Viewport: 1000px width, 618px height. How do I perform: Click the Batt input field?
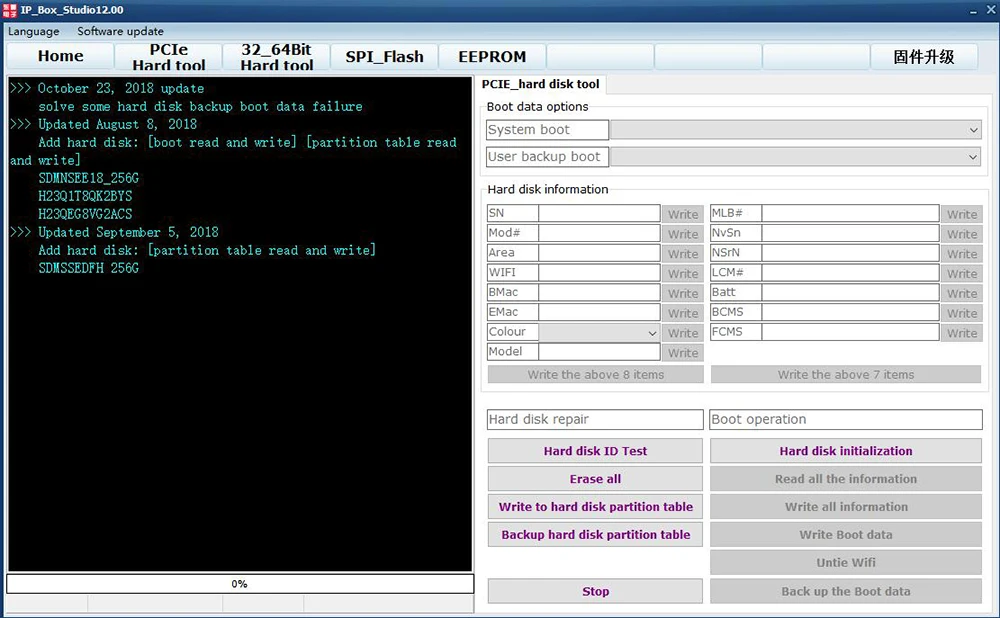(x=850, y=293)
